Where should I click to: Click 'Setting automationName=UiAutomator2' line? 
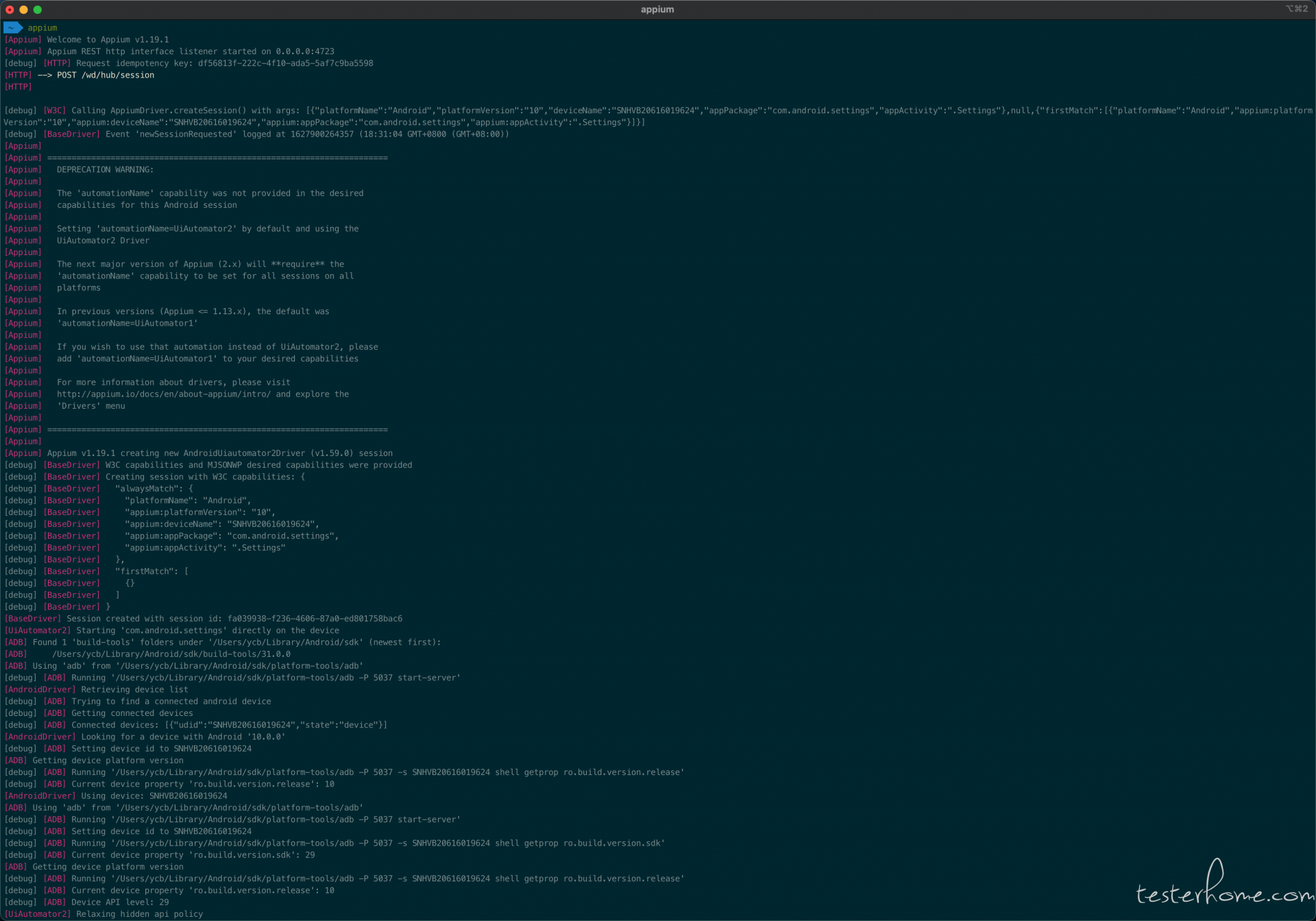pos(208,229)
